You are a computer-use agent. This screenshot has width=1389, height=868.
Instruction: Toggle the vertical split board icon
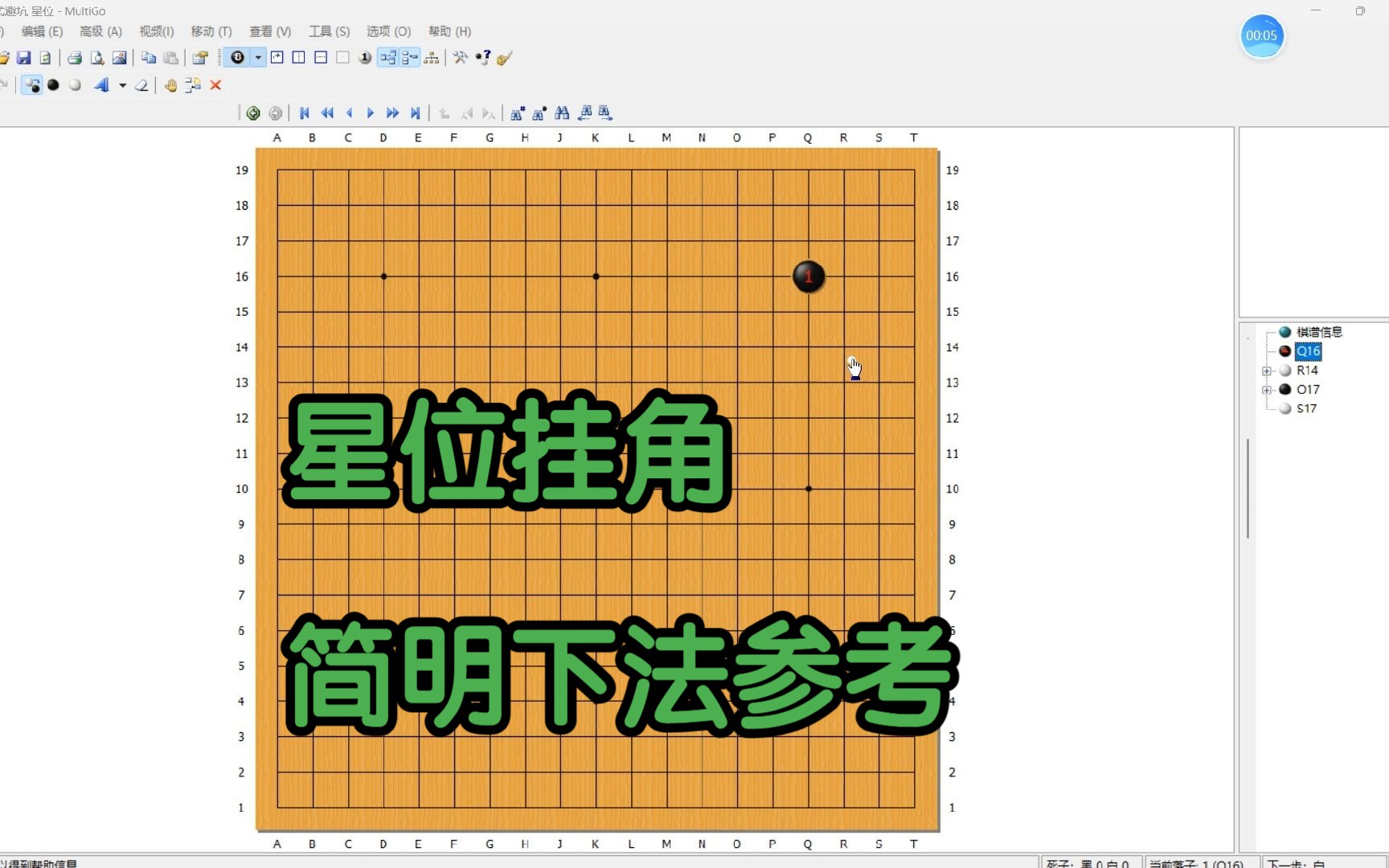pos(299,58)
